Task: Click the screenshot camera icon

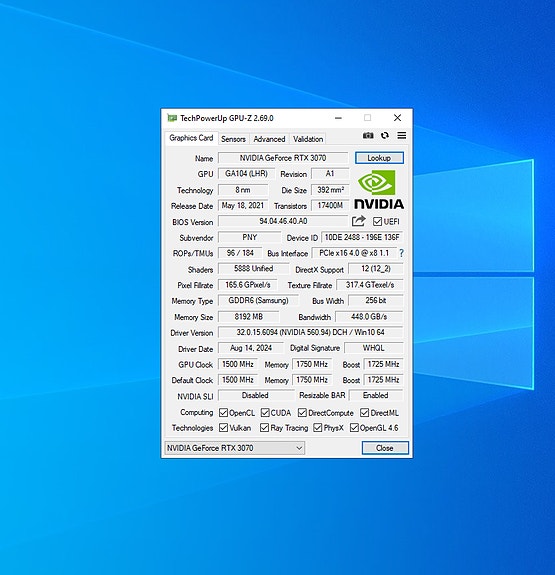Action: (x=368, y=136)
